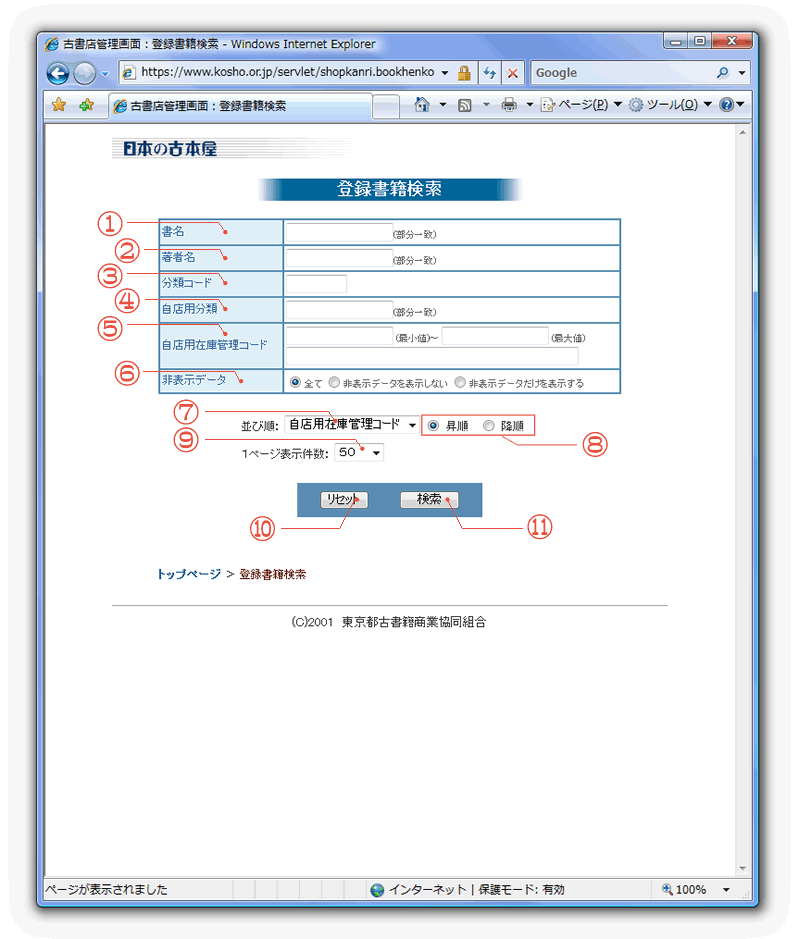Click the ページが表示されました status text
The width and height of the screenshot is (800, 939).
tap(107, 890)
